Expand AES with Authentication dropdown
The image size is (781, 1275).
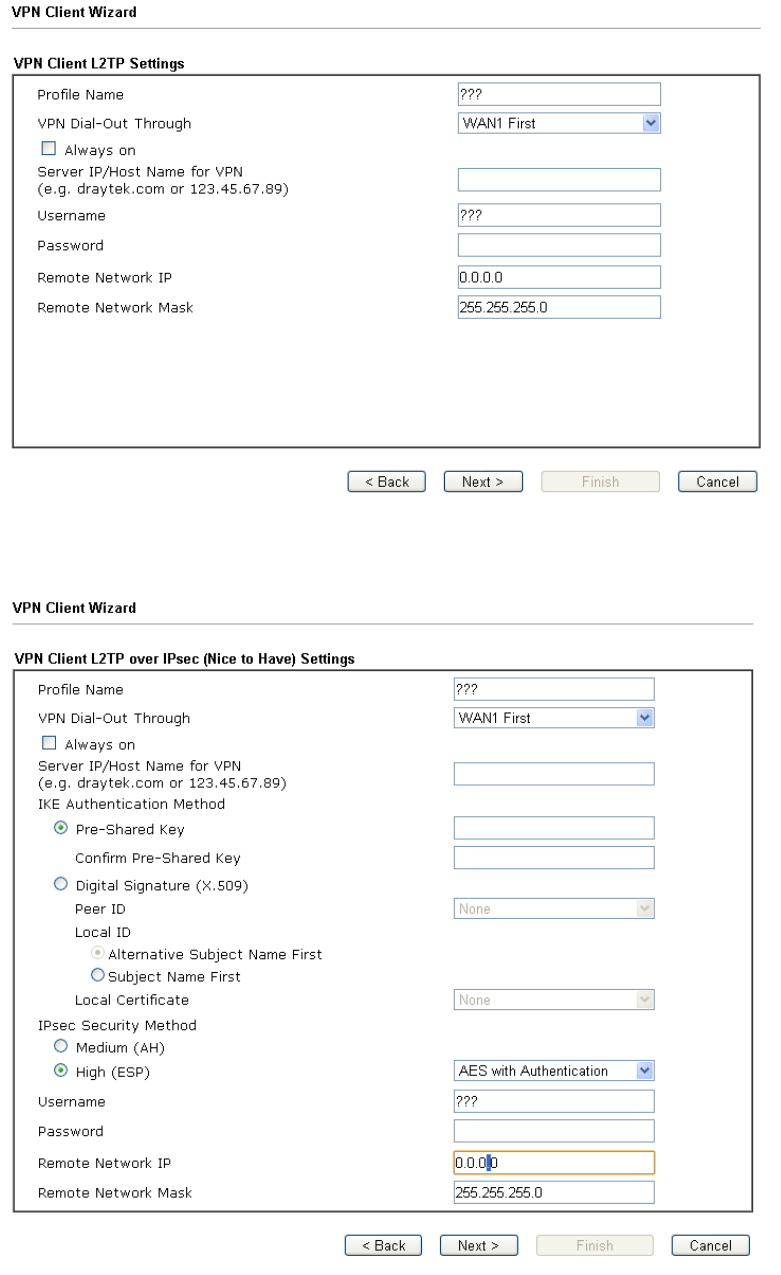(x=553, y=1071)
